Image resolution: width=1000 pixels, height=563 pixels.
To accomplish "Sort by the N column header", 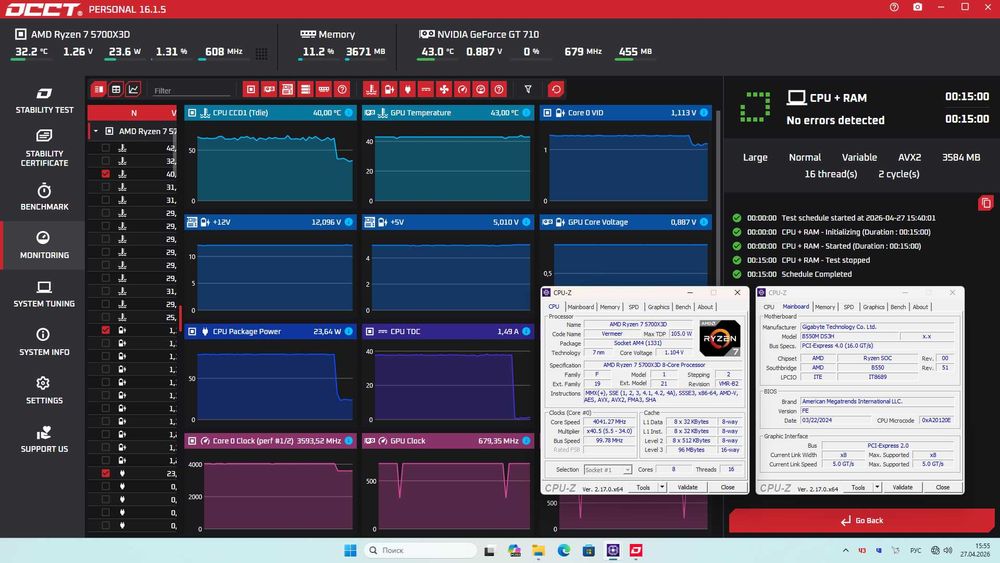I will click(x=133, y=113).
